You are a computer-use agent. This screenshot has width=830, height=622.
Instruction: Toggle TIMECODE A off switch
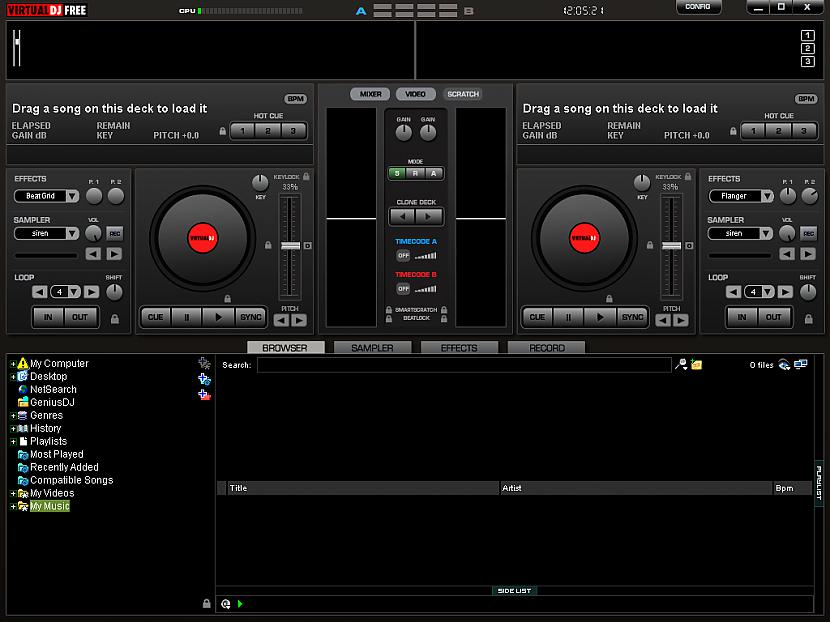tap(403, 256)
